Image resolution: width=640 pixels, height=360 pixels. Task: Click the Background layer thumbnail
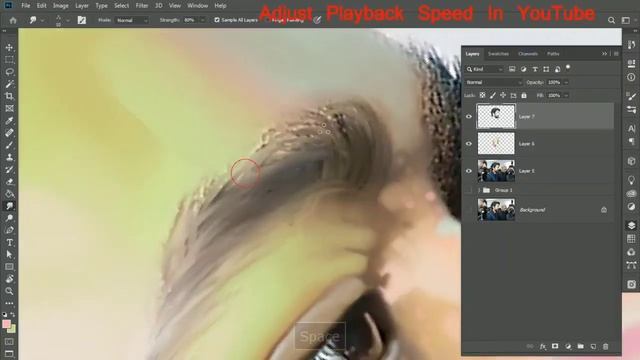496,210
